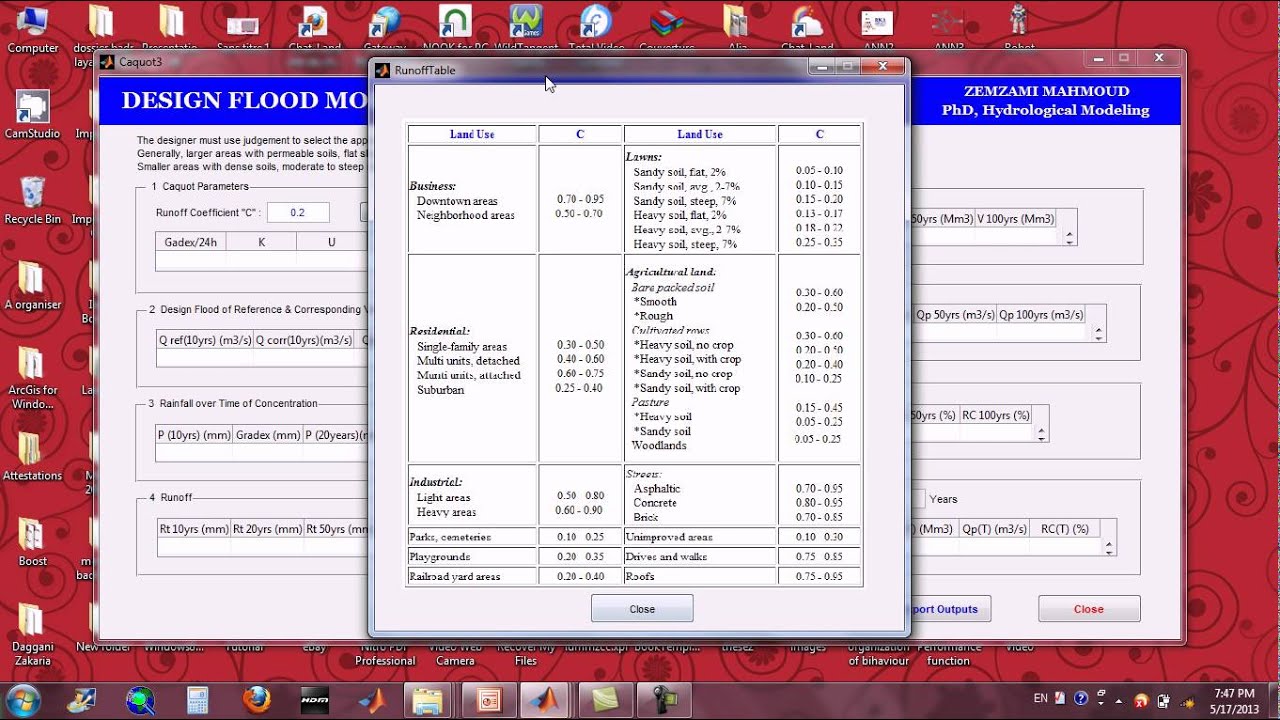Open the Total Video desktop shortcut
The width and height of the screenshot is (1280, 720).
coord(596,30)
